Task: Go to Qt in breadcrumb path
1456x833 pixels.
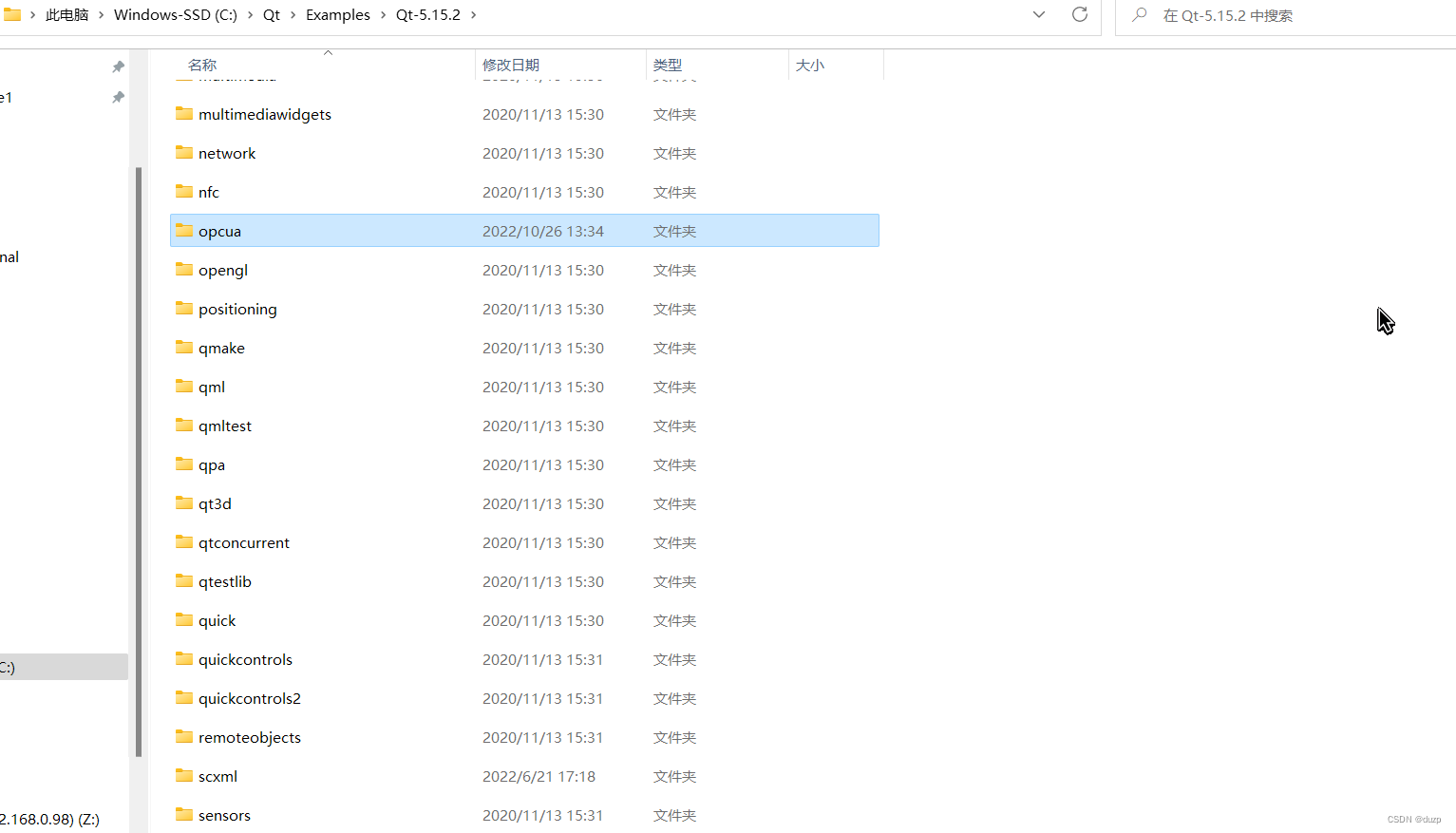Action: (272, 15)
